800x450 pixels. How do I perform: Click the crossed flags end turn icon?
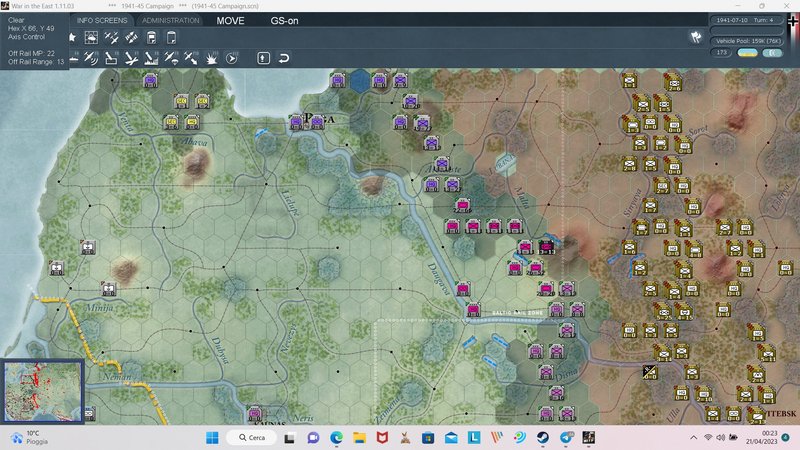point(696,37)
